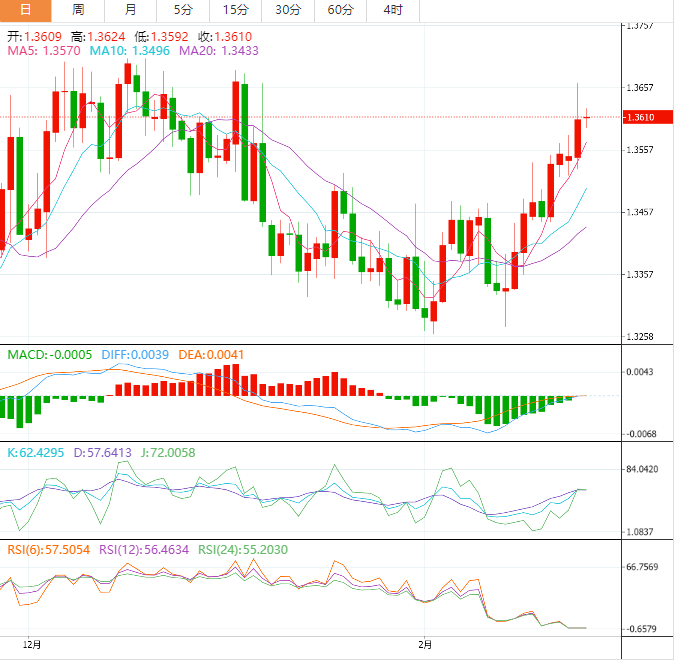Click the DIFF:0.0039 value label

[x=135, y=355]
